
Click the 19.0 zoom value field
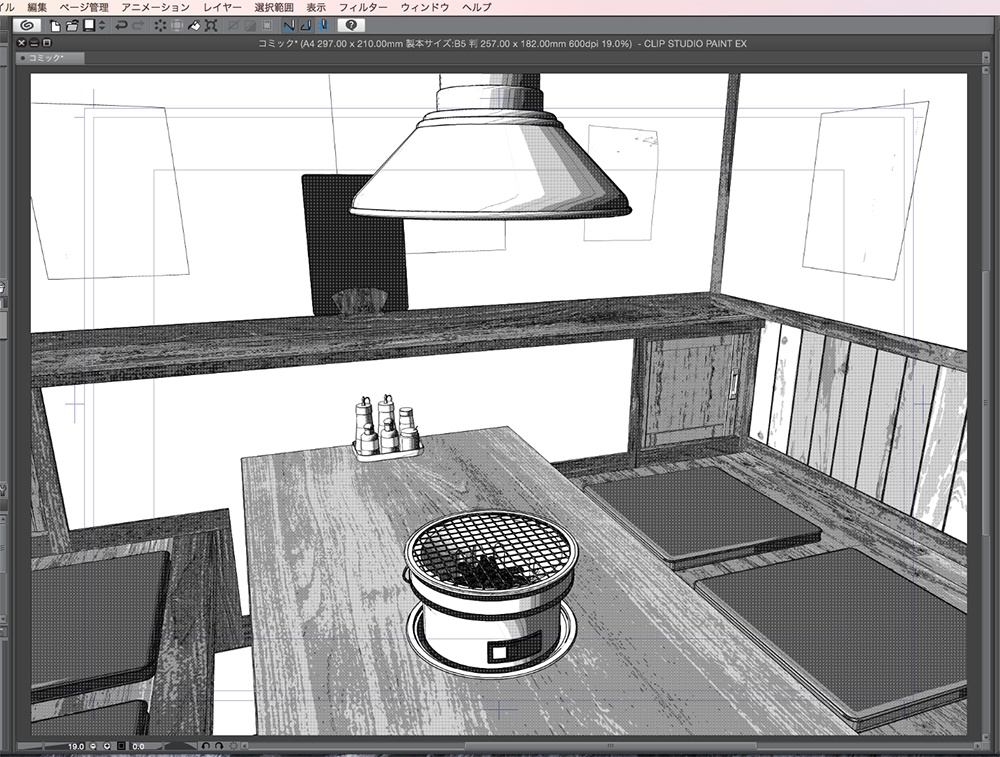(x=76, y=746)
